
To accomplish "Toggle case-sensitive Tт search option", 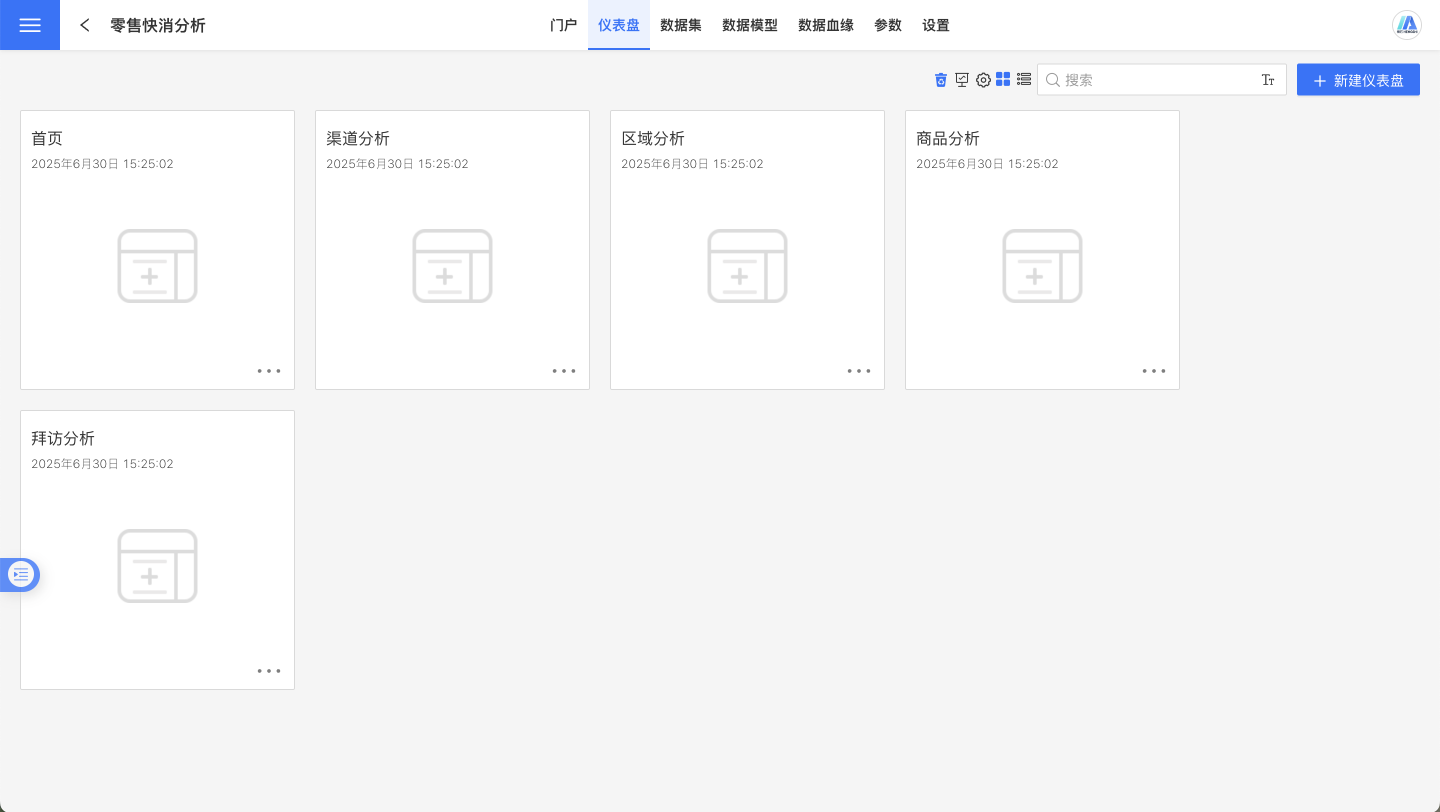I will coord(1268,80).
